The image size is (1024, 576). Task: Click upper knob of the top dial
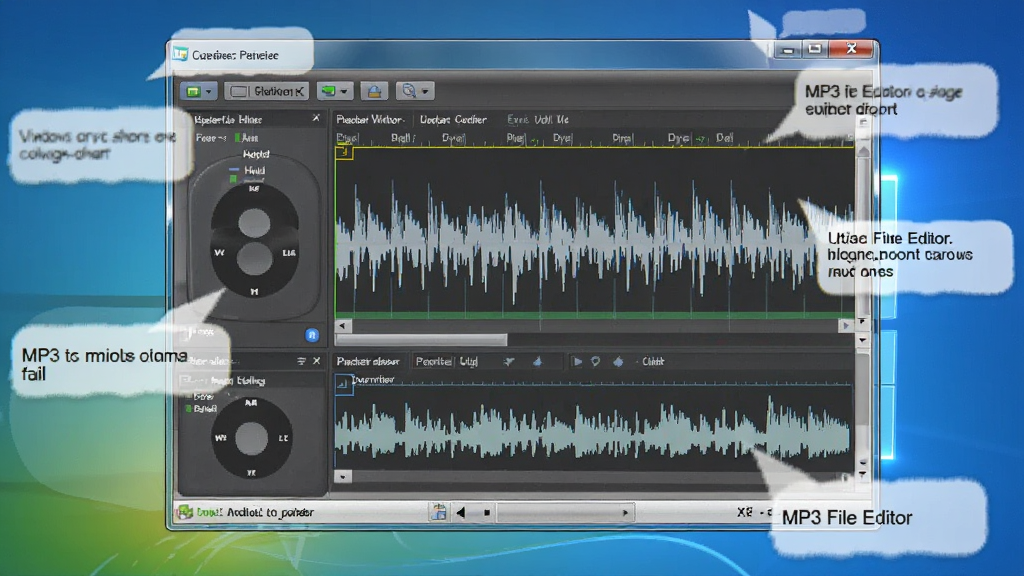coord(254,223)
